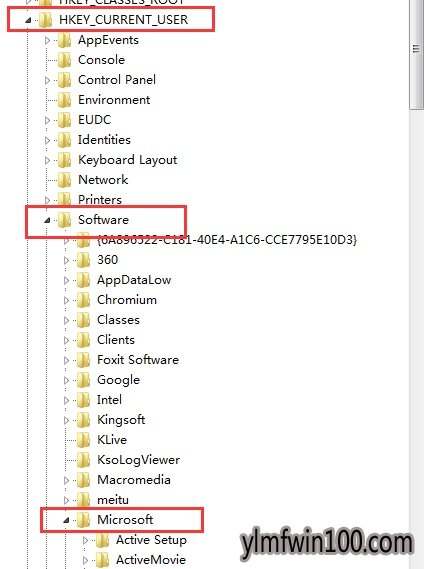Select the Classes key label
Screen dimensions: 424x569
[x=118, y=320]
